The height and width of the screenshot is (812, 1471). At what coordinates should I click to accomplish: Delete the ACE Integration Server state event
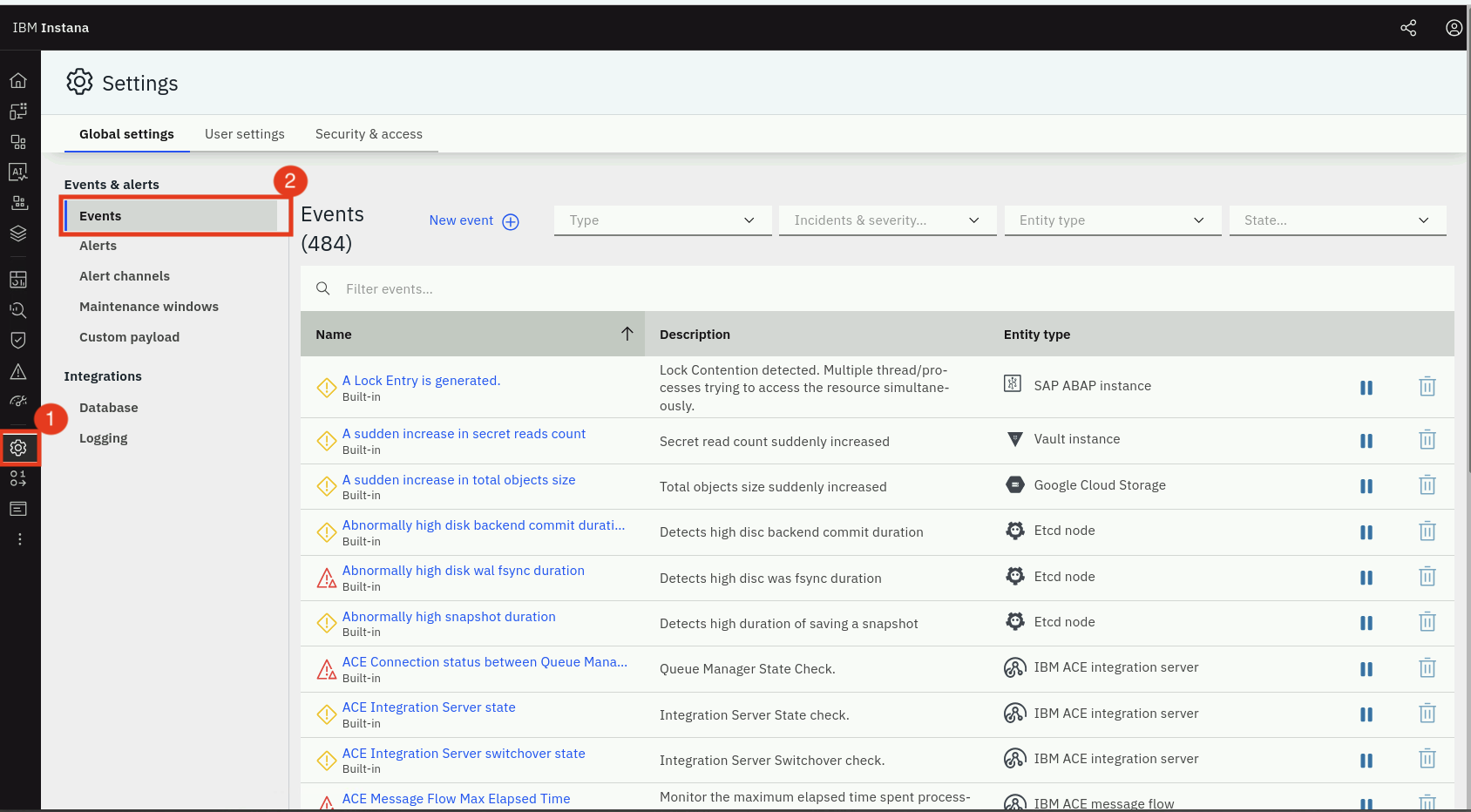[x=1427, y=714]
